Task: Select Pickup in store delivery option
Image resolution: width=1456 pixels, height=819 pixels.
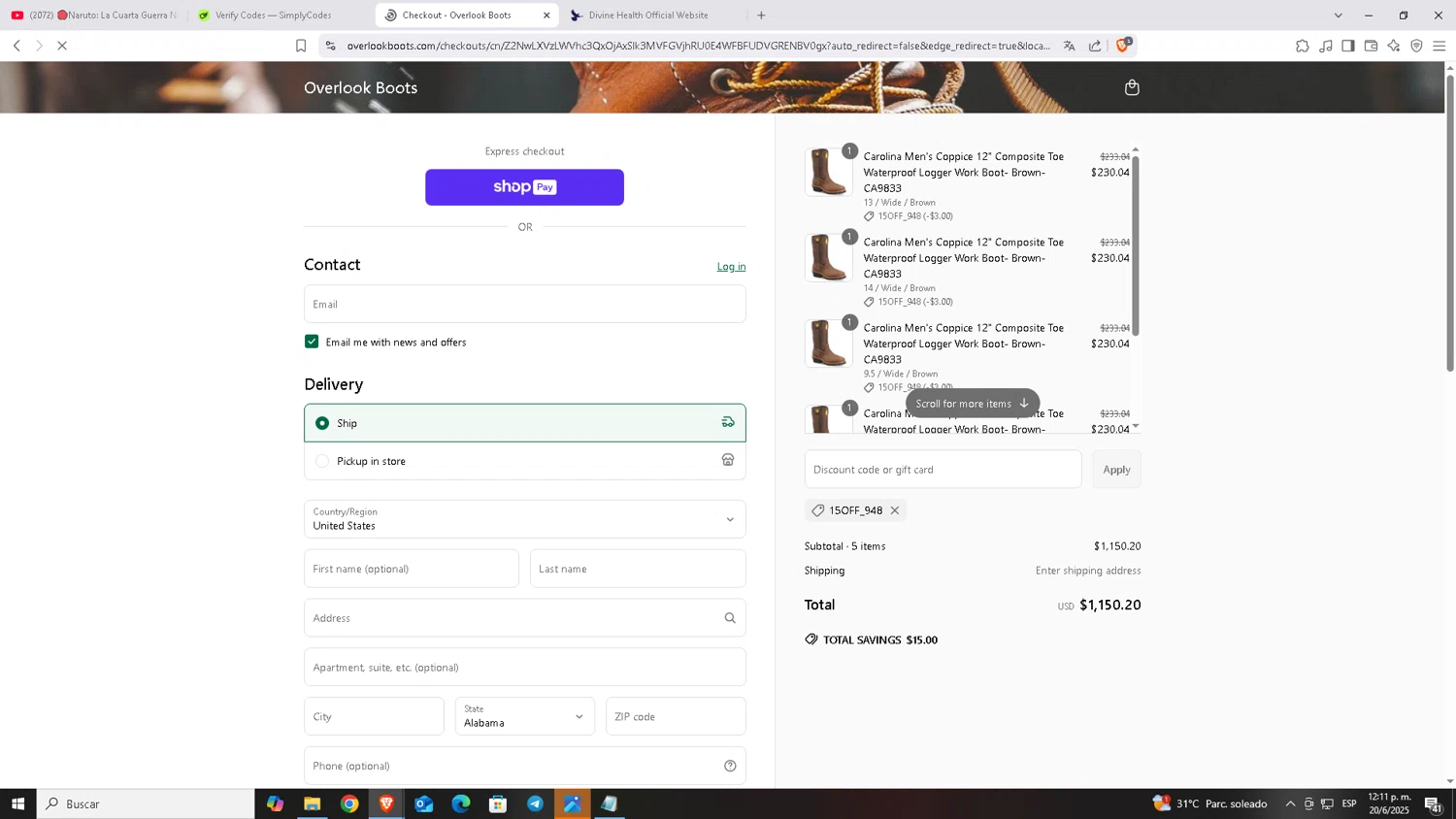Action: (525, 461)
